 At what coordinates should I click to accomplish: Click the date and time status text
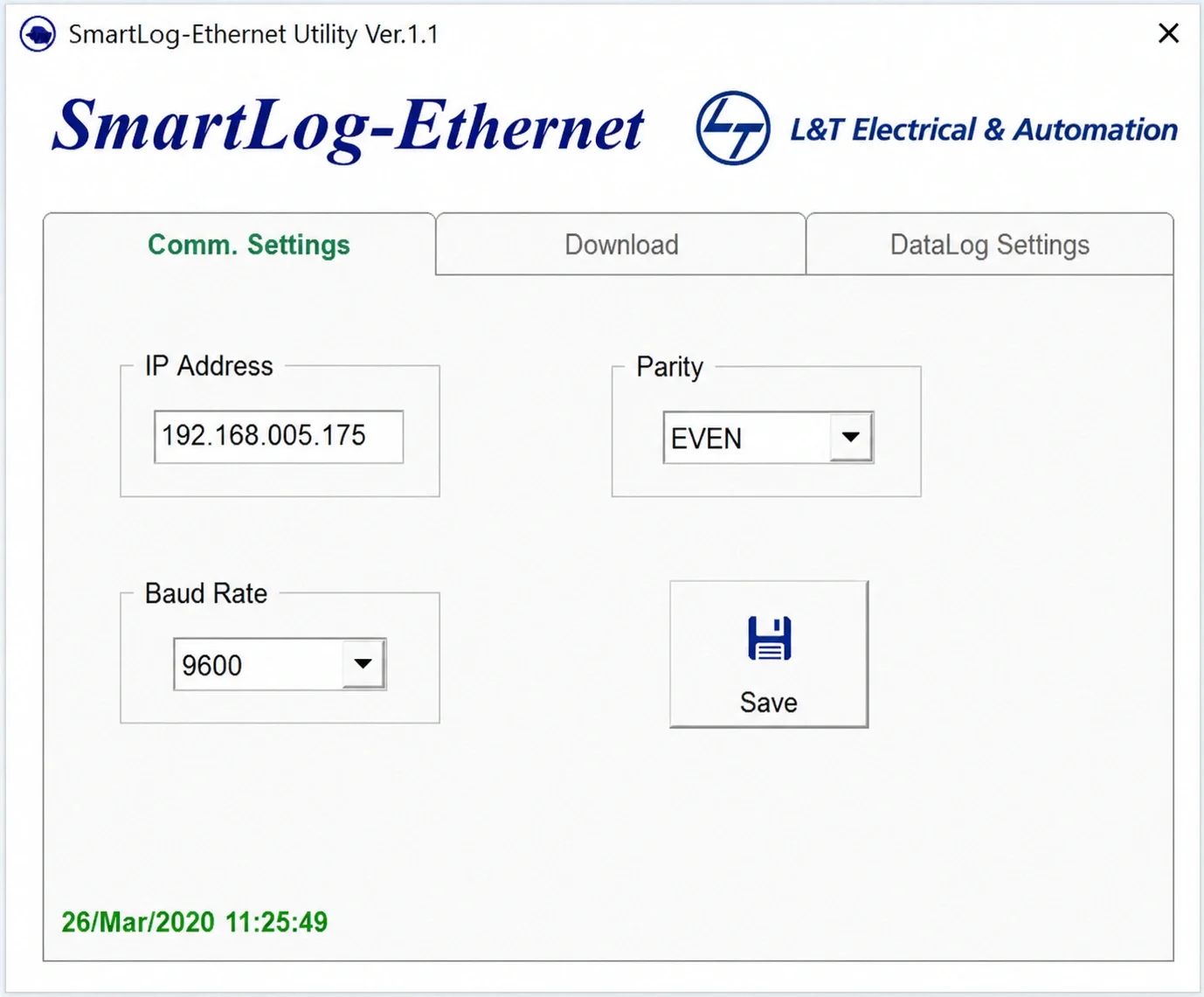[x=195, y=922]
